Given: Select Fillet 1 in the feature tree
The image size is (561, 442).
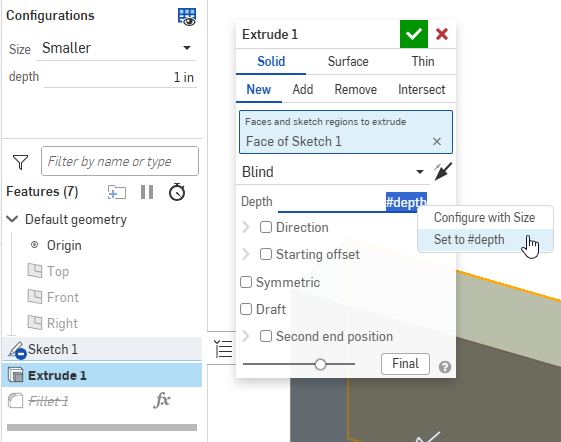Looking at the screenshot, I should click(48, 401).
